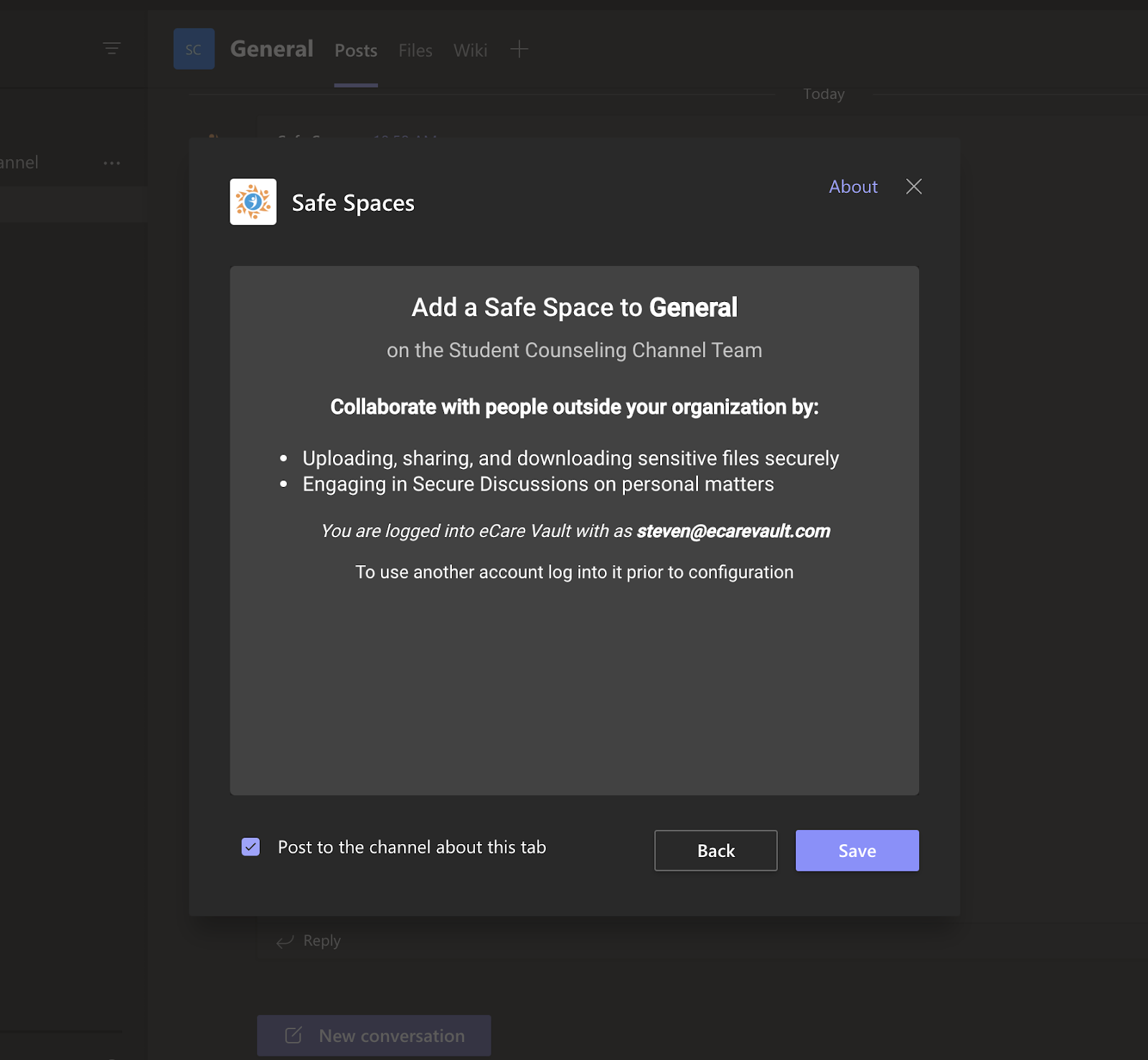
Task: Click the Reply arrow icon
Action: [286, 941]
